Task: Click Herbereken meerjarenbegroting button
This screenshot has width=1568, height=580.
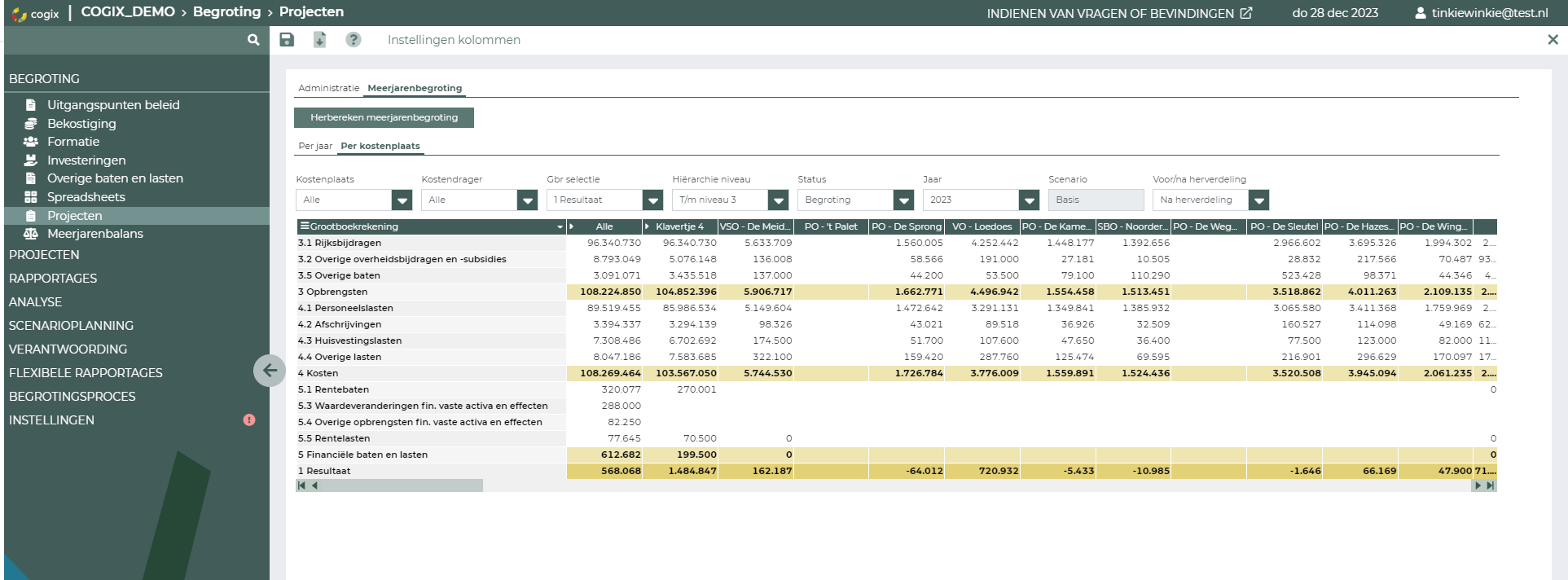Action: [x=384, y=117]
